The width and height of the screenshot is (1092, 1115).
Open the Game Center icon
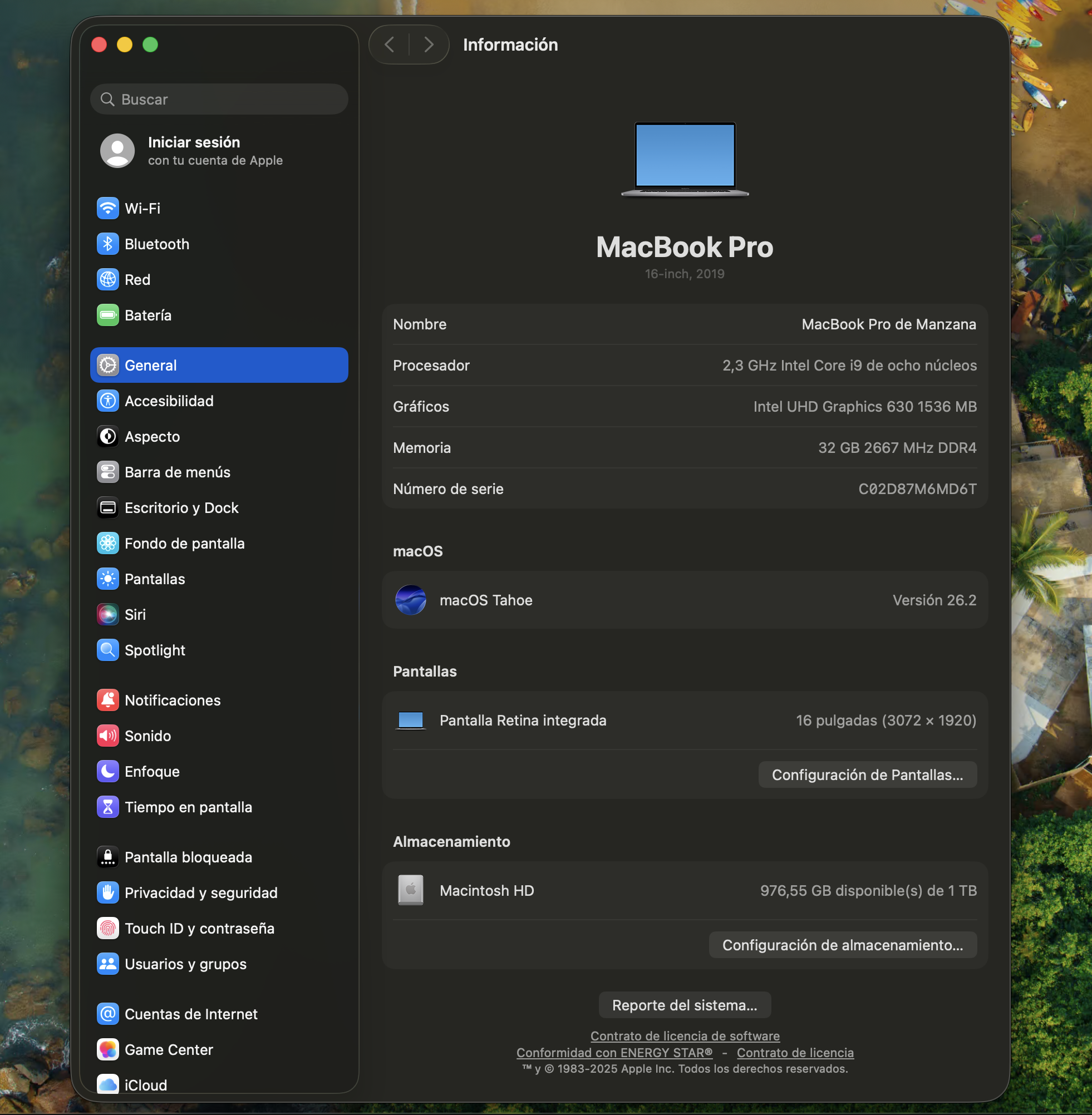pyautogui.click(x=108, y=1049)
